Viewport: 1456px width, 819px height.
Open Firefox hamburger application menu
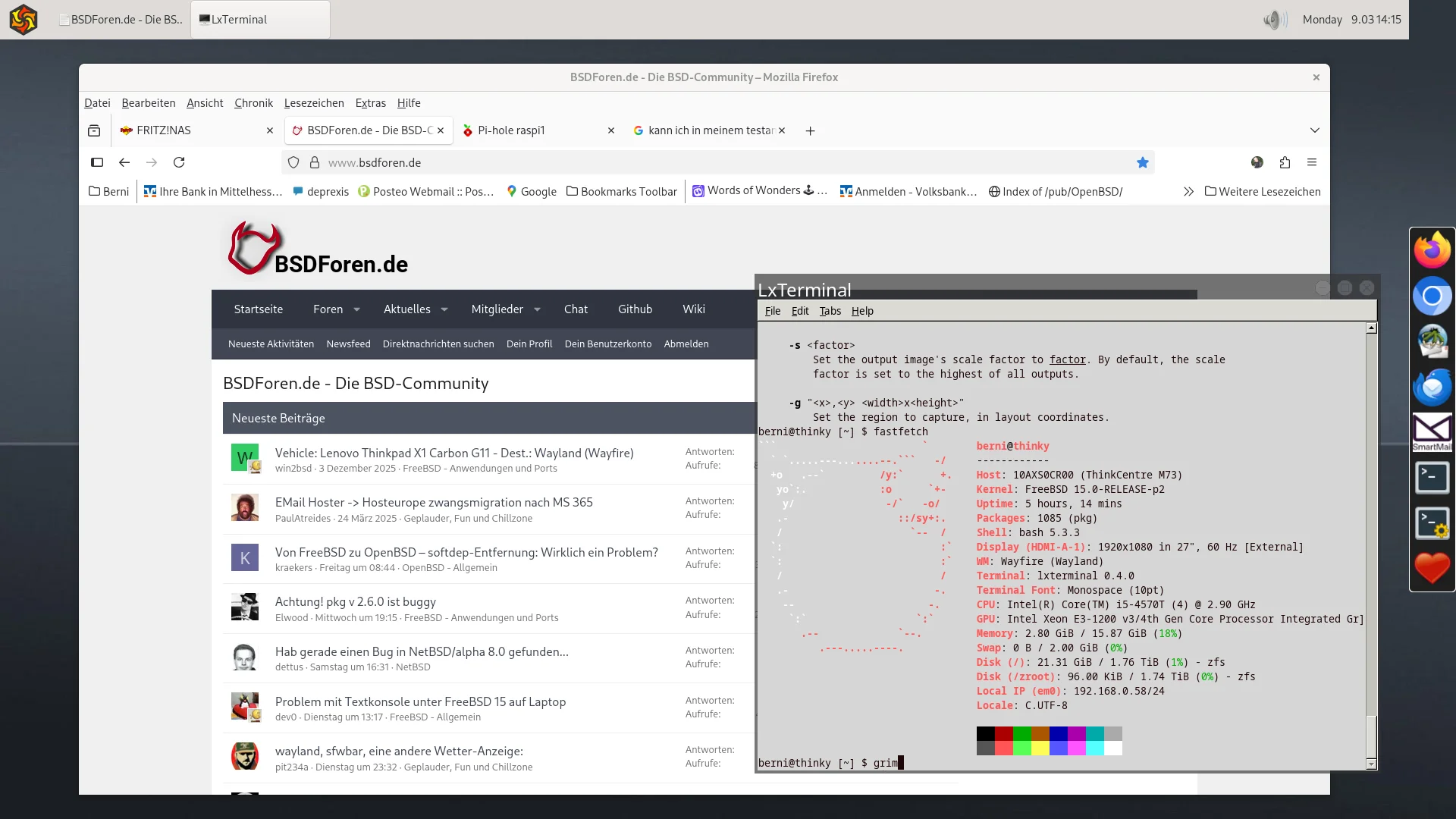tap(1312, 162)
